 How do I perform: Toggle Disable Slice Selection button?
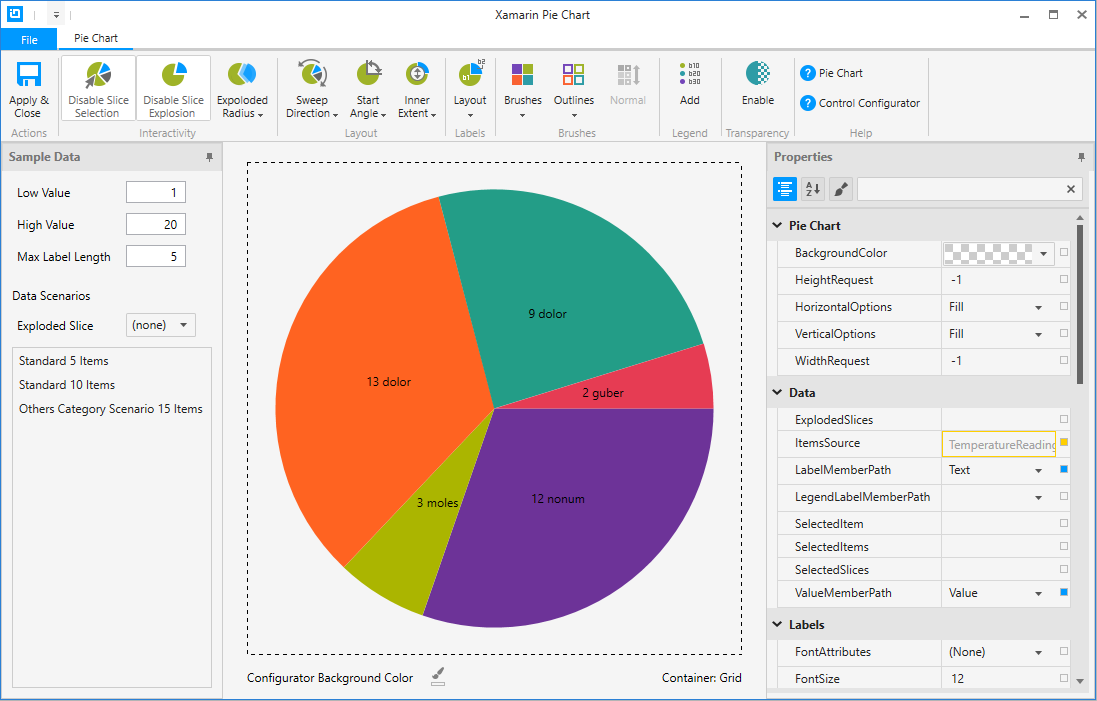[x=99, y=89]
